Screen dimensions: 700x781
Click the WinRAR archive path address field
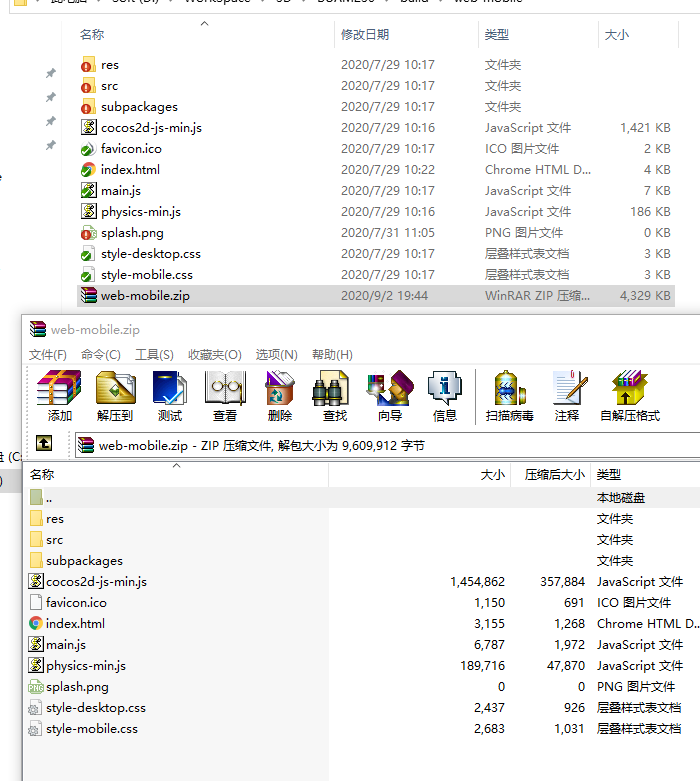(388, 445)
